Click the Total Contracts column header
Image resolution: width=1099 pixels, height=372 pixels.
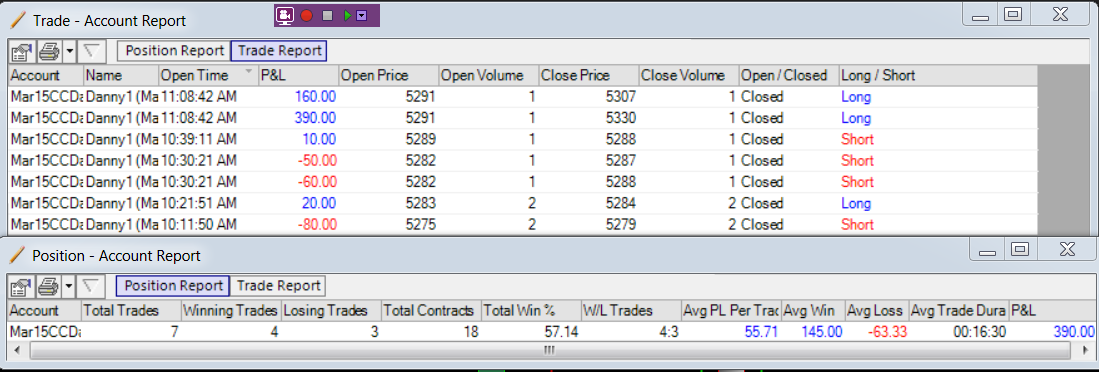pyautogui.click(x=431, y=310)
